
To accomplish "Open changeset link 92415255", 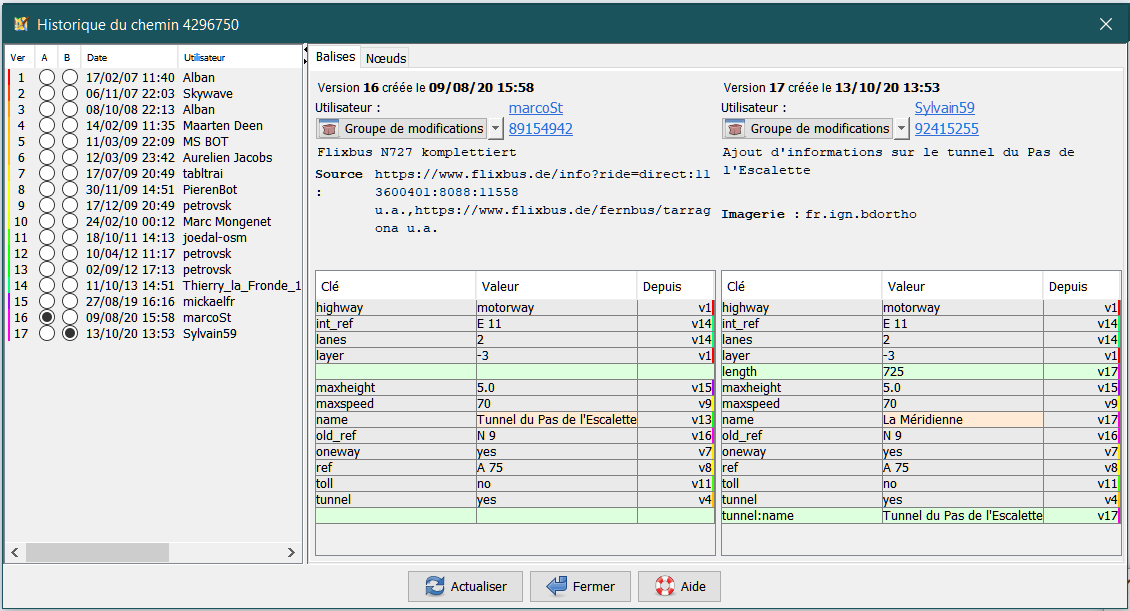I will [x=946, y=129].
